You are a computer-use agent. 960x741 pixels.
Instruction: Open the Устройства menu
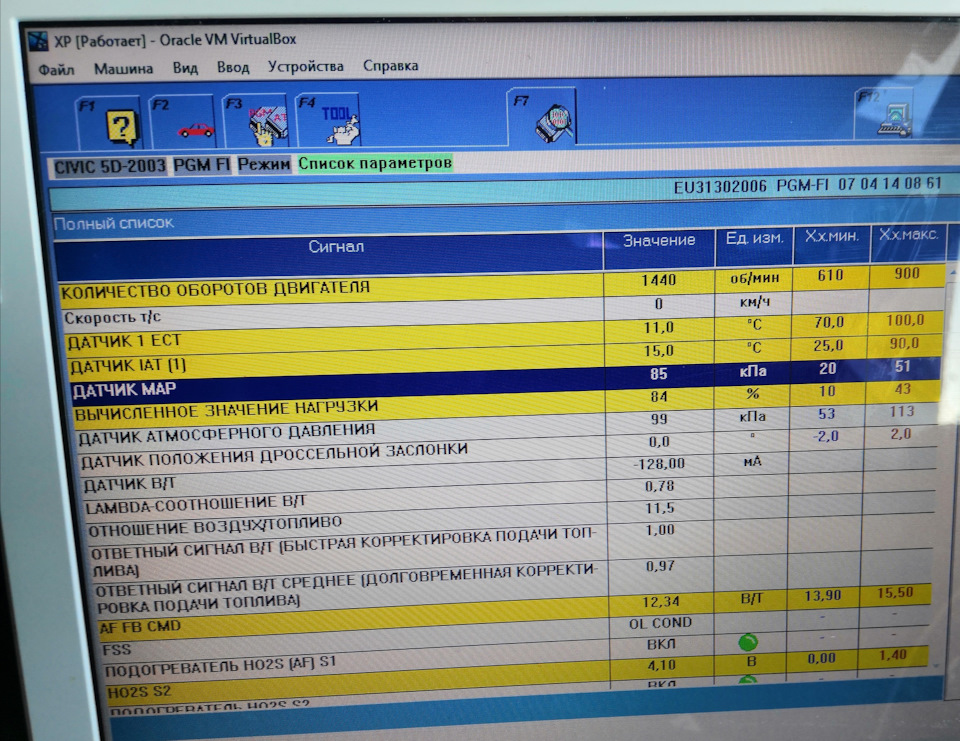[306, 66]
